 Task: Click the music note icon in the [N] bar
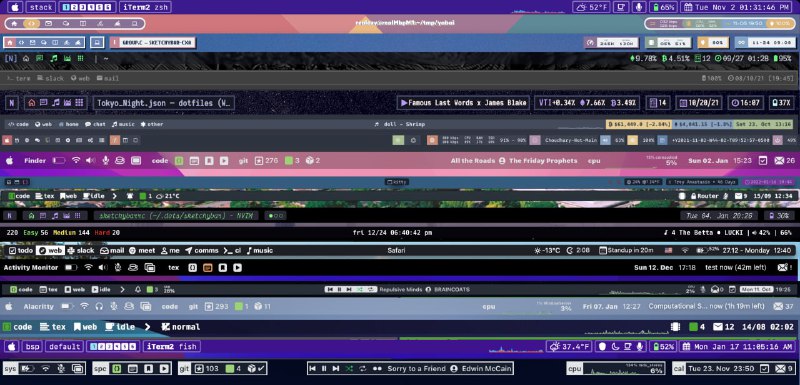click(54, 59)
